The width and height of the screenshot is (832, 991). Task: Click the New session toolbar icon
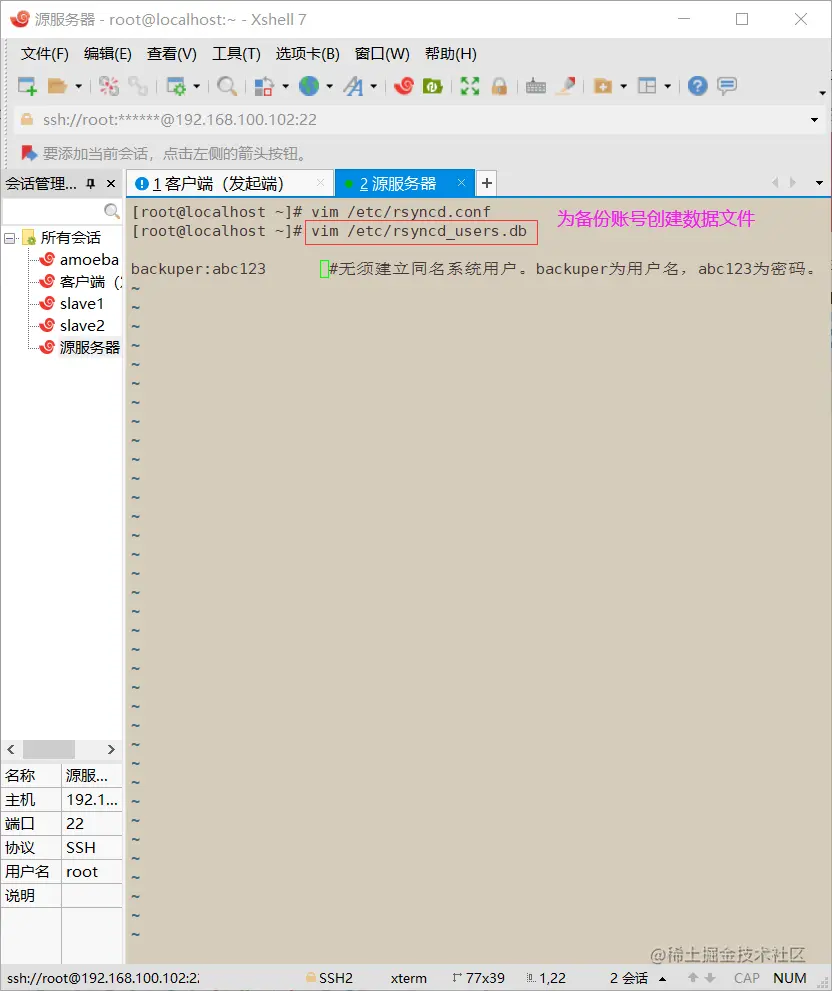tap(27, 86)
